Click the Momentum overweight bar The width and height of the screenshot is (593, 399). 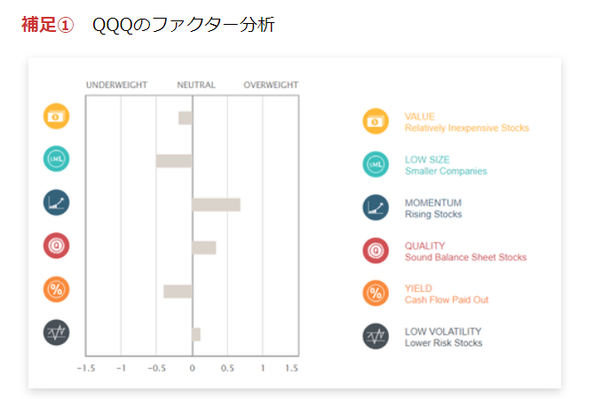coord(216,205)
